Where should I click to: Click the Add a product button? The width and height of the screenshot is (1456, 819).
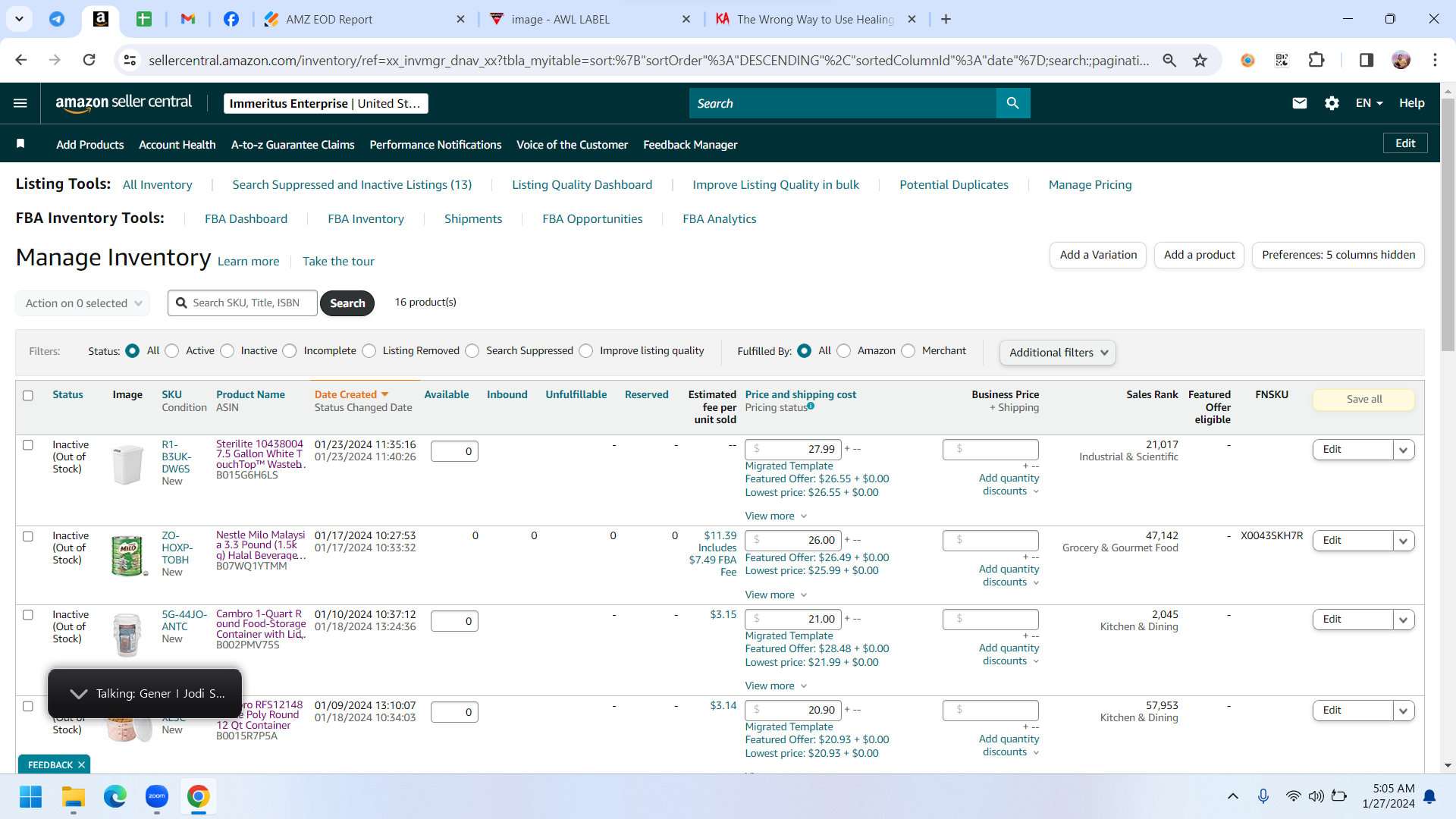1200,255
